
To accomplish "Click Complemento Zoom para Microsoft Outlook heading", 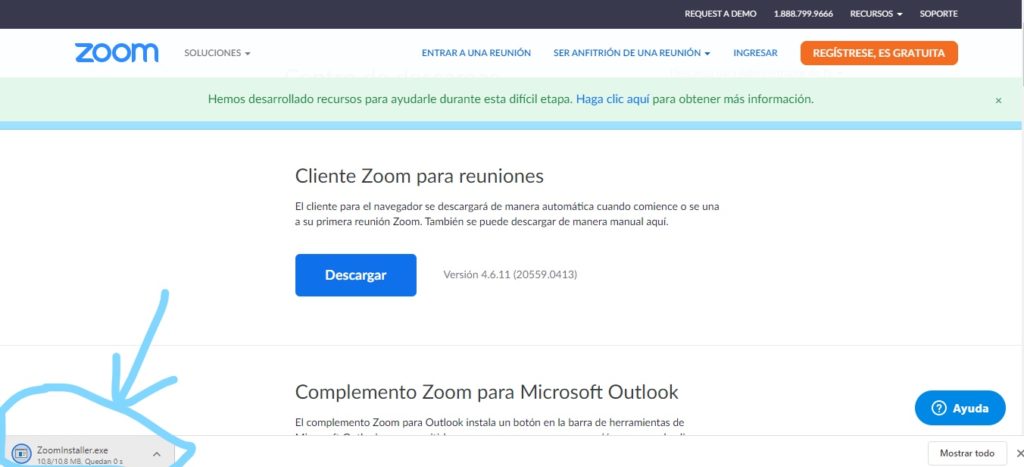I will pos(487,392).
